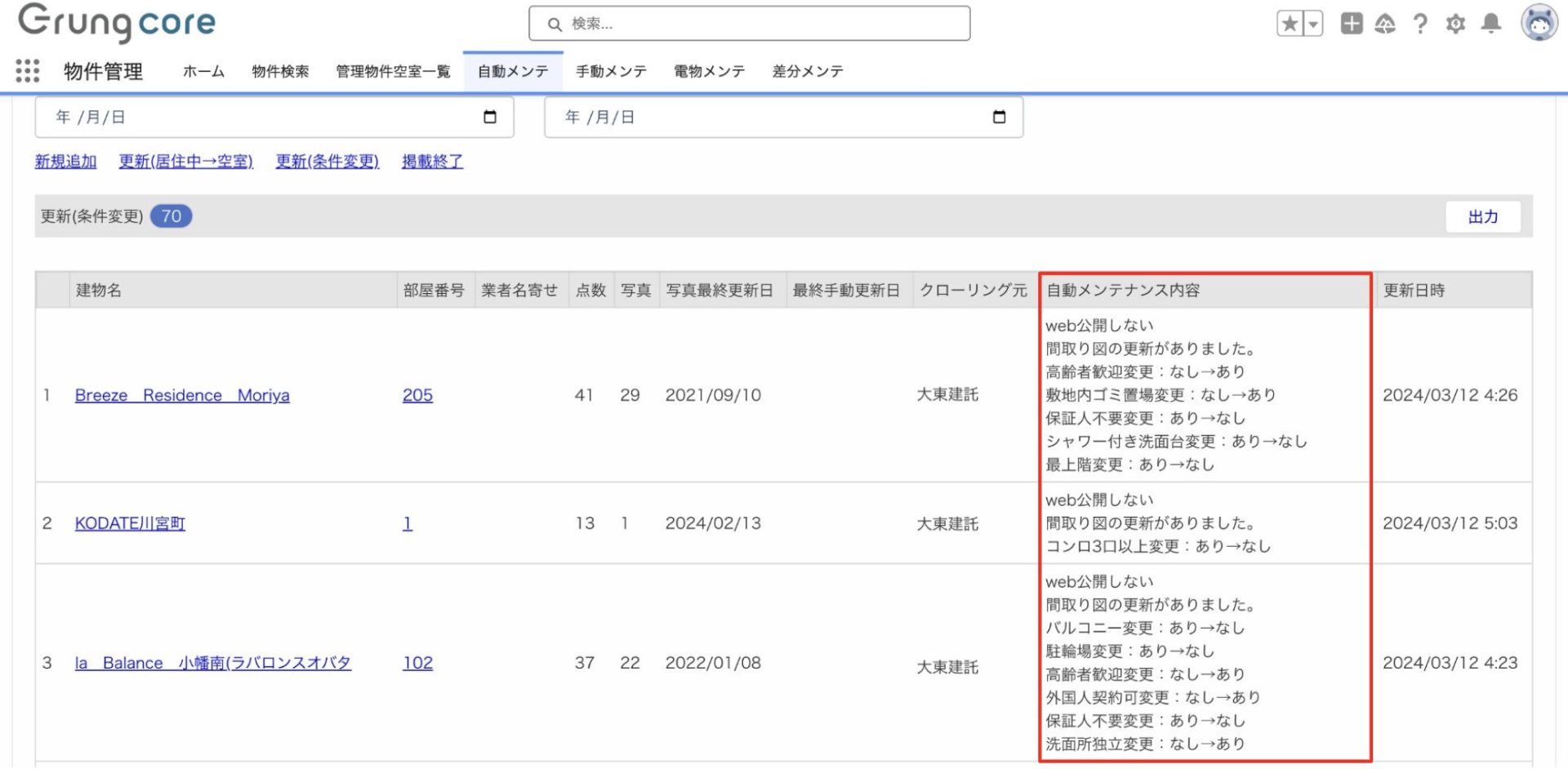Go to the 物件検索 tab
Viewport: 1568px width, 769px height.
[280, 72]
